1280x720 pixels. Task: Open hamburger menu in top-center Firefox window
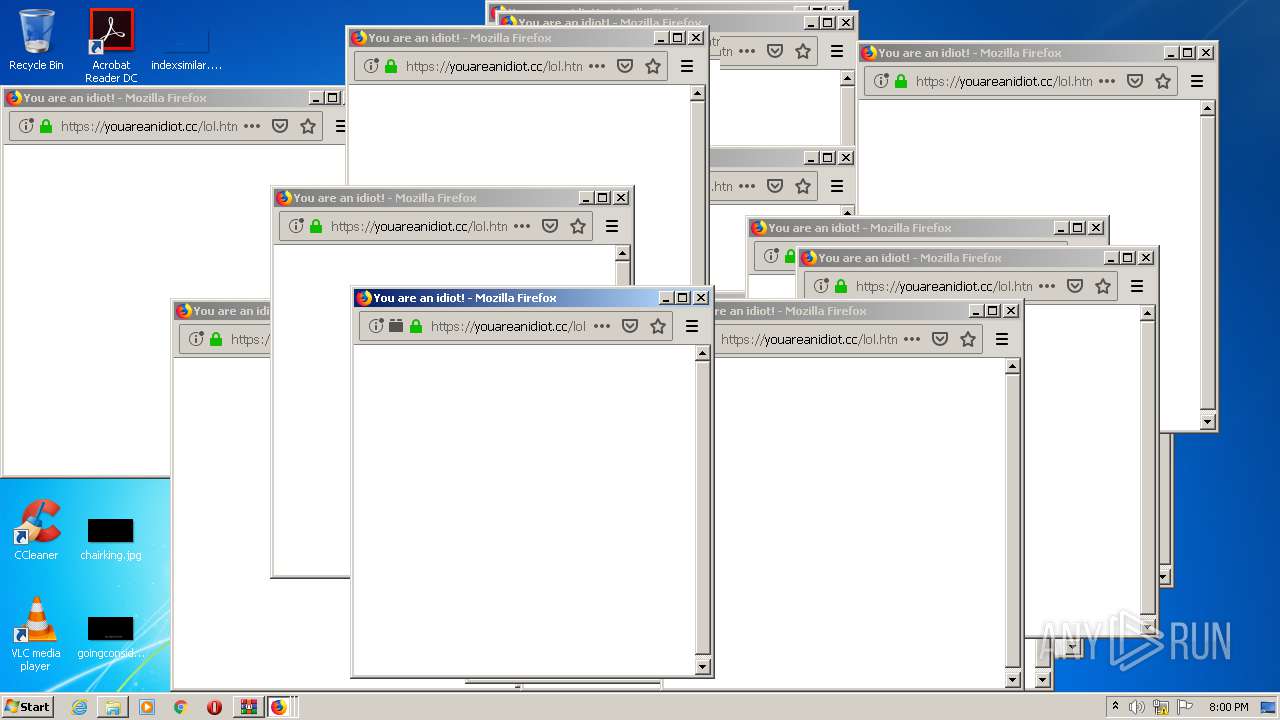[x=687, y=66]
